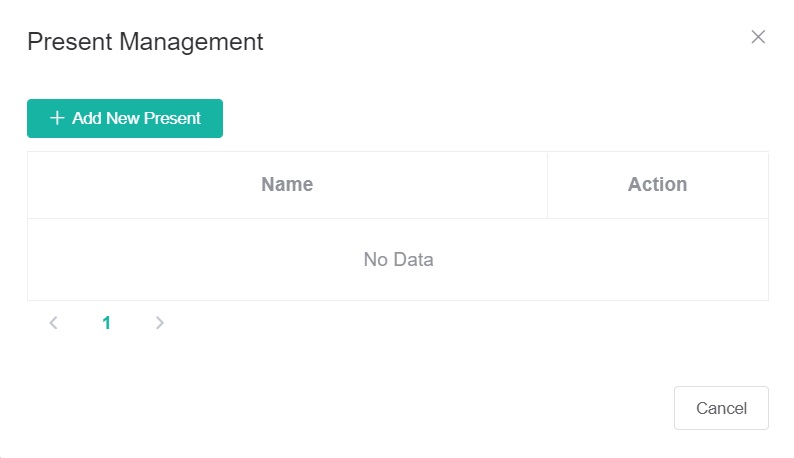Click the Name column header
Image resolution: width=794 pixels, height=458 pixels.
(287, 185)
